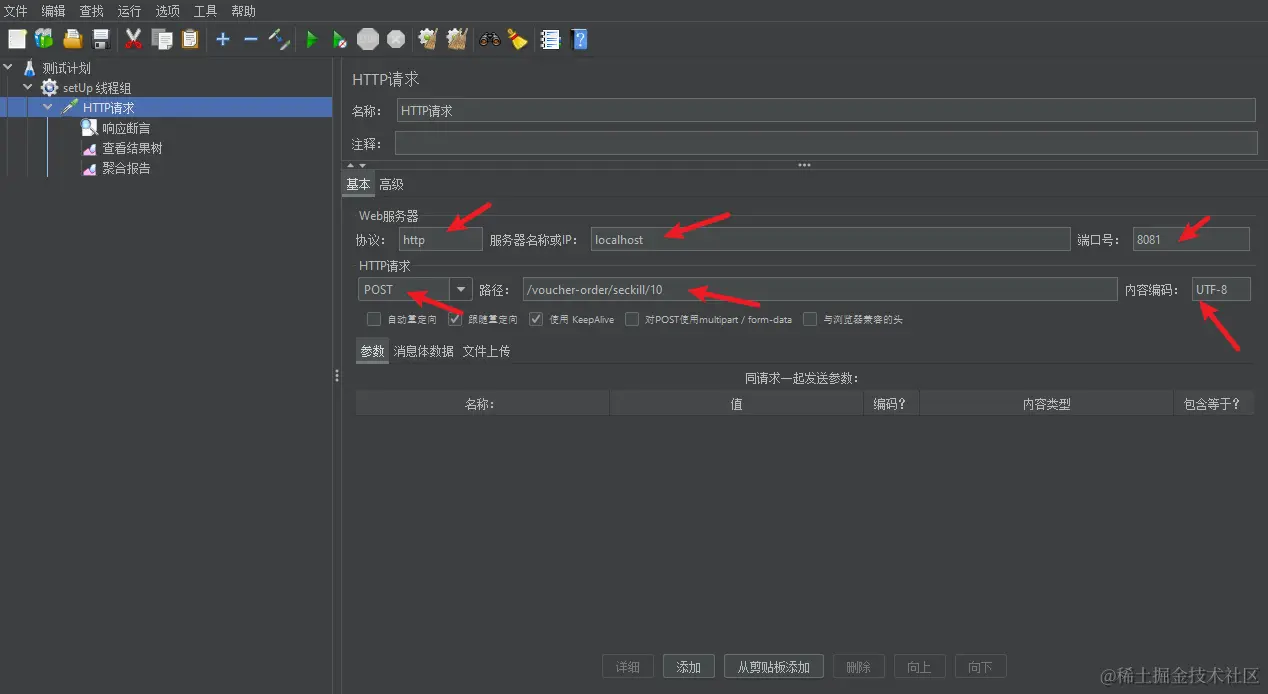The width and height of the screenshot is (1268, 694).
Task: Open Help with question mark icon
Action: click(579, 39)
